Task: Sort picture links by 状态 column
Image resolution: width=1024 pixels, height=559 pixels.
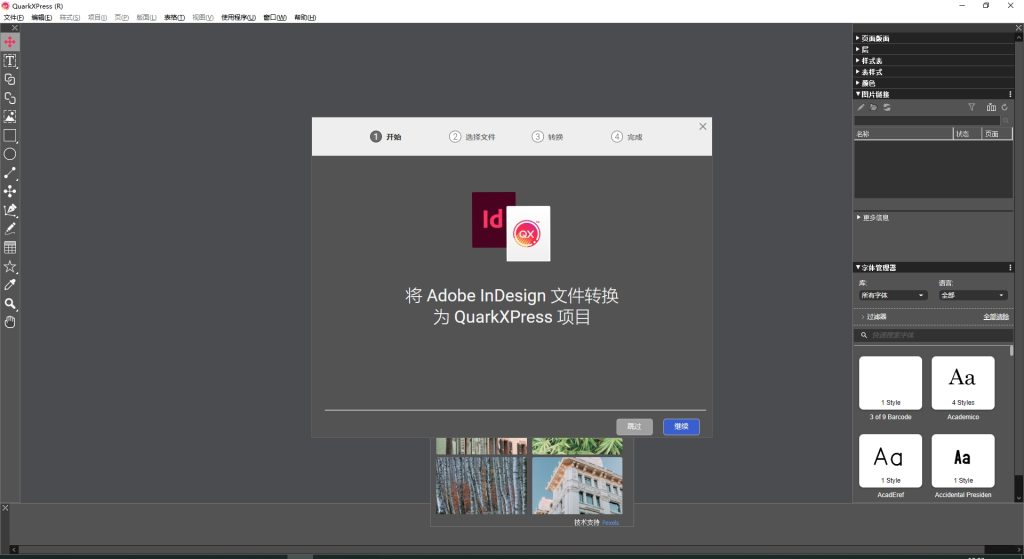Action: click(x=967, y=133)
